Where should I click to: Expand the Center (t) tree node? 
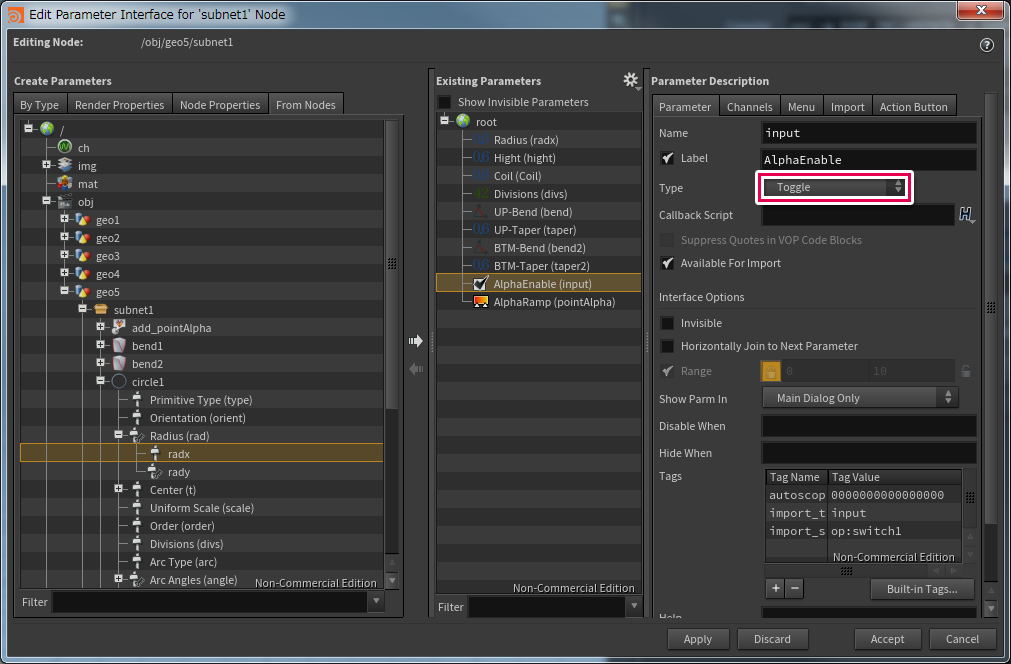(119, 489)
